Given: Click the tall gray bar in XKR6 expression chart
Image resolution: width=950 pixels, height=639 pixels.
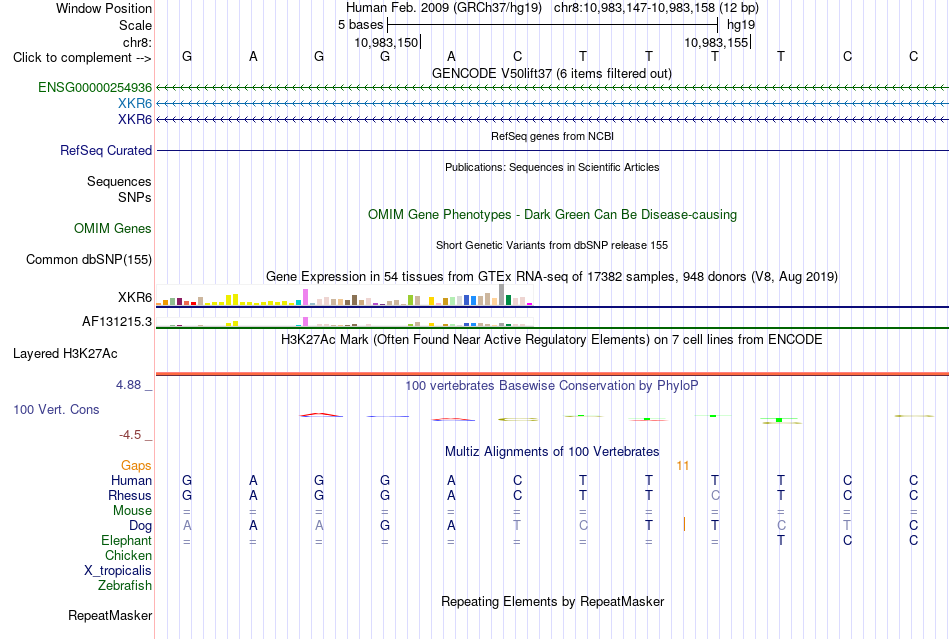Looking at the screenshot, I should pyautogui.click(x=501, y=294).
